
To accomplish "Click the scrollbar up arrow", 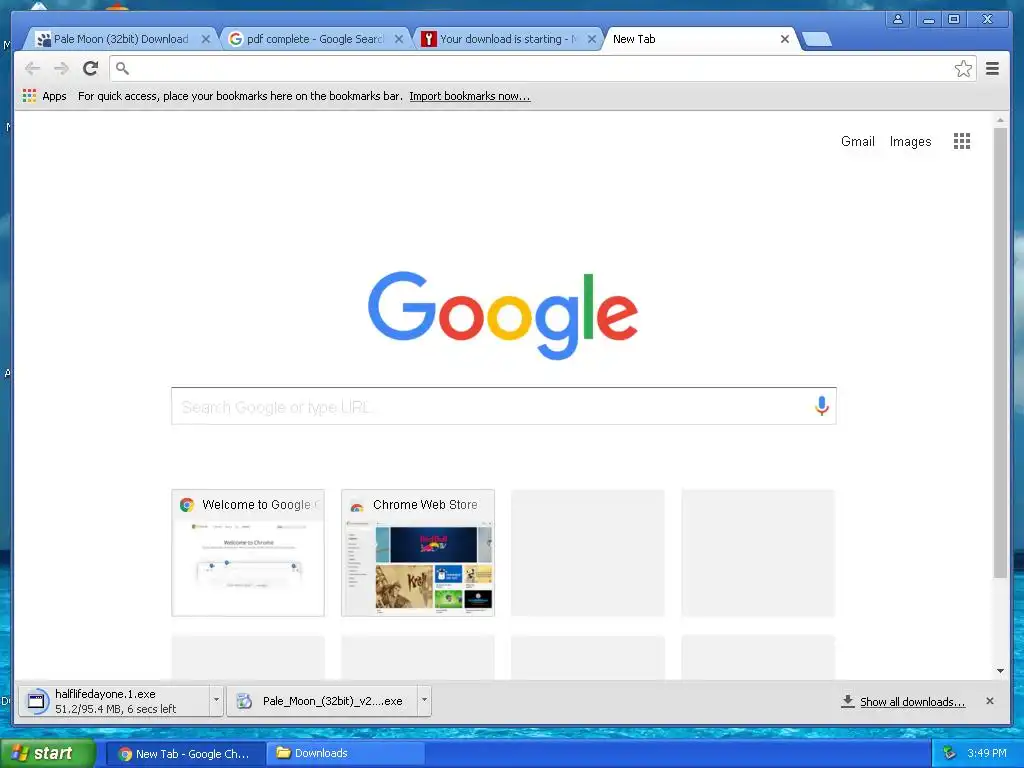I will point(1000,121).
